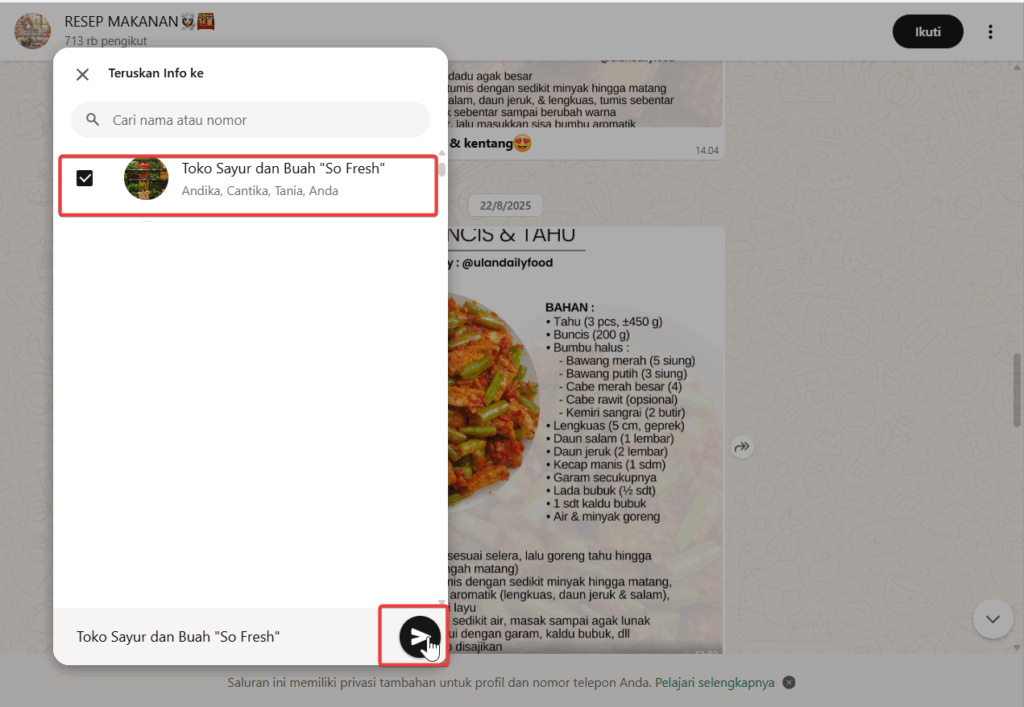The height and width of the screenshot is (707, 1024).
Task: Uncheck the Toko Sayur dan Buah checkbox
Action: tap(85, 178)
